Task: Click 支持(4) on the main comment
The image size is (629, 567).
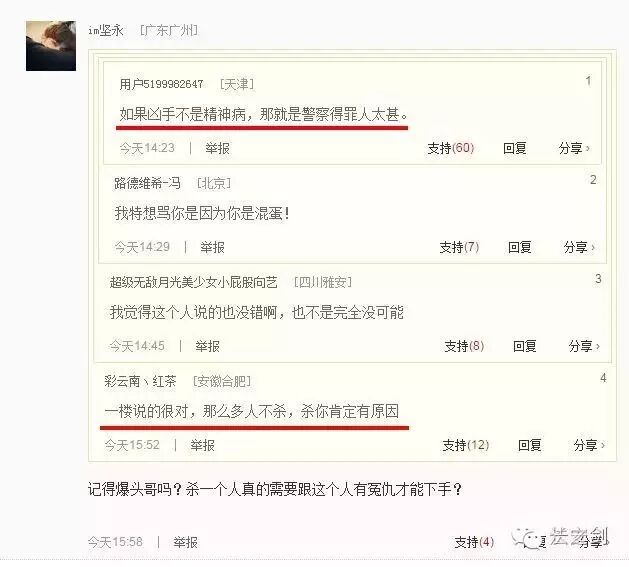Action: [474, 542]
